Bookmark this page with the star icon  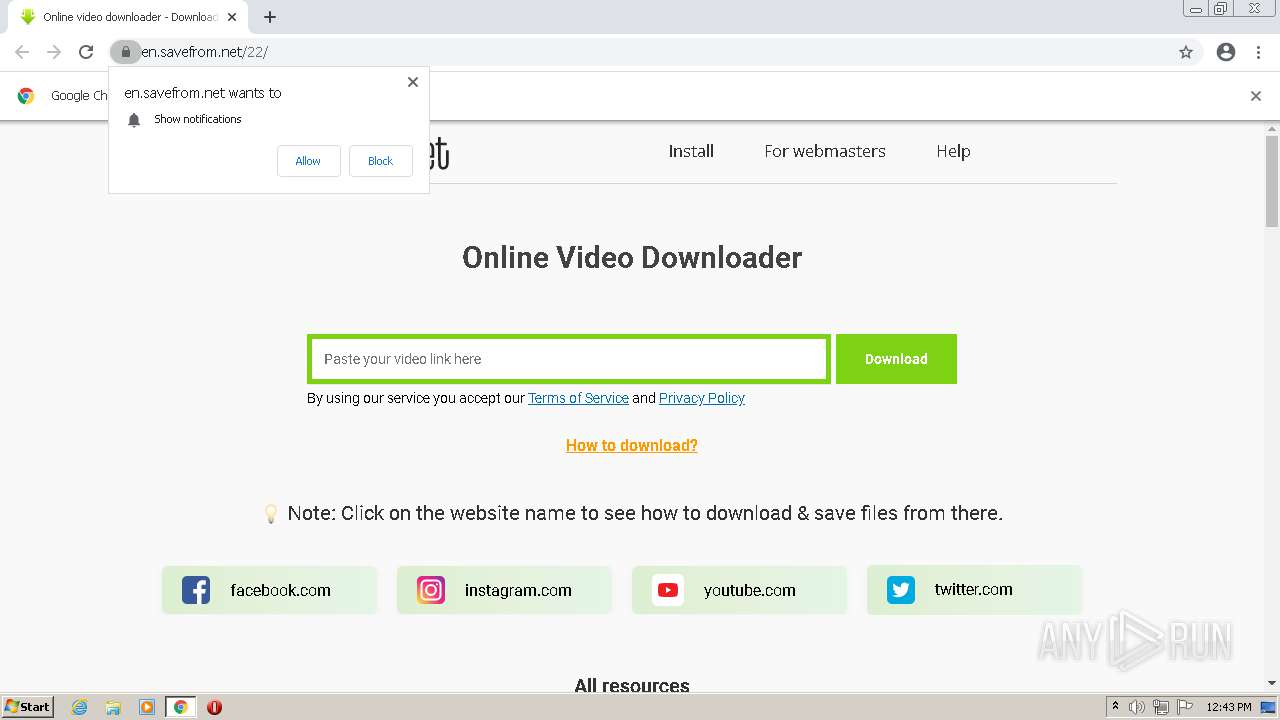click(x=1186, y=52)
